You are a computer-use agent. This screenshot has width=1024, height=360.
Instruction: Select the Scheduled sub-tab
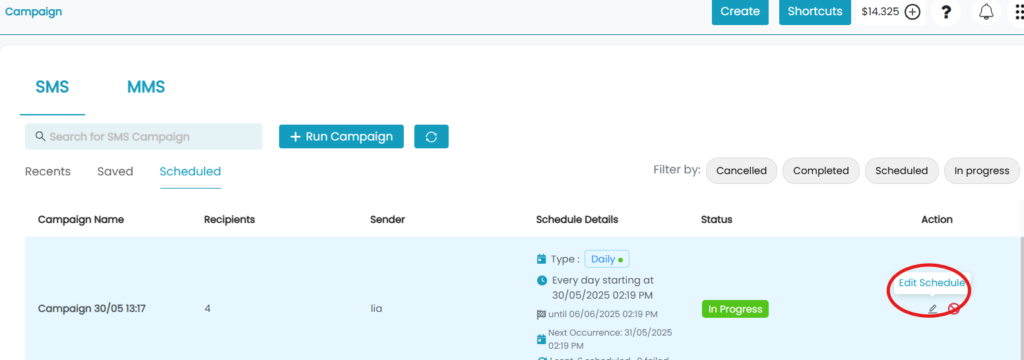[x=190, y=171]
